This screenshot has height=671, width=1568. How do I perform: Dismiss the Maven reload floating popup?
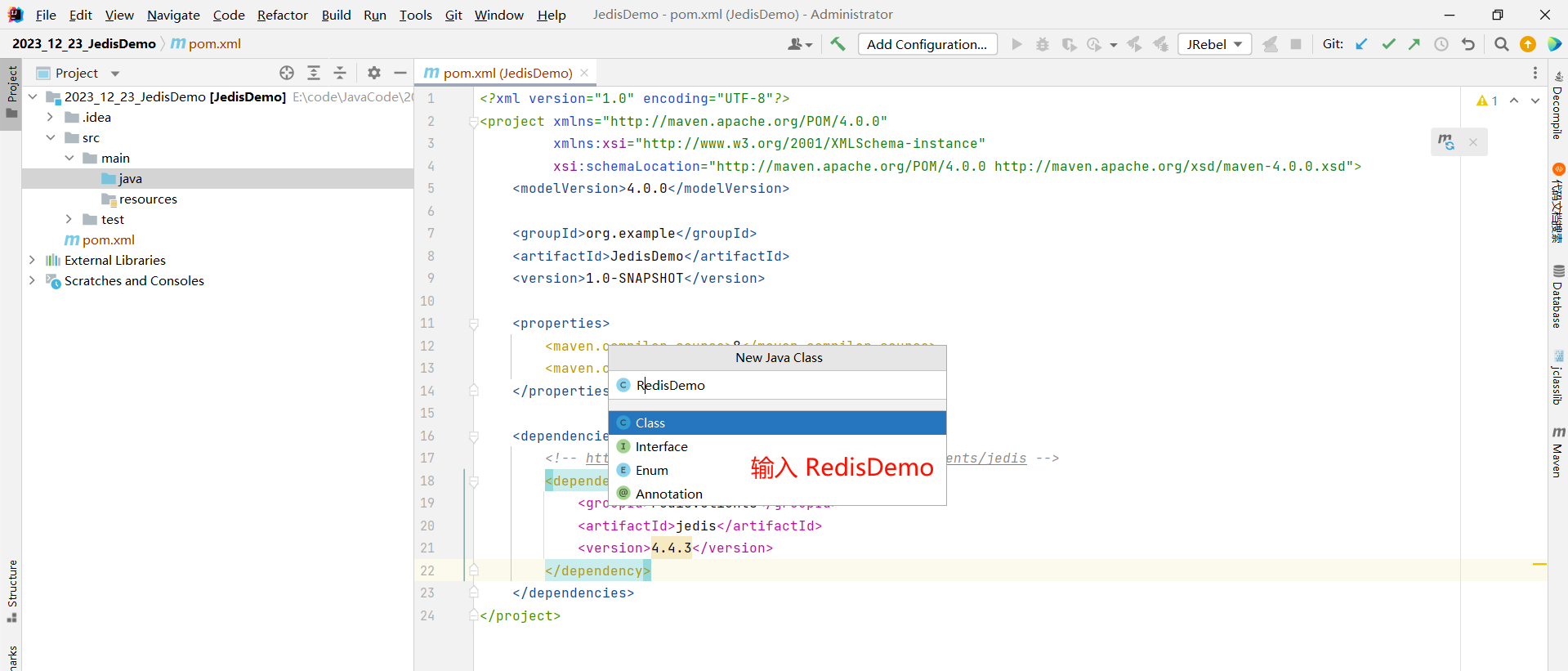pos(1473,142)
